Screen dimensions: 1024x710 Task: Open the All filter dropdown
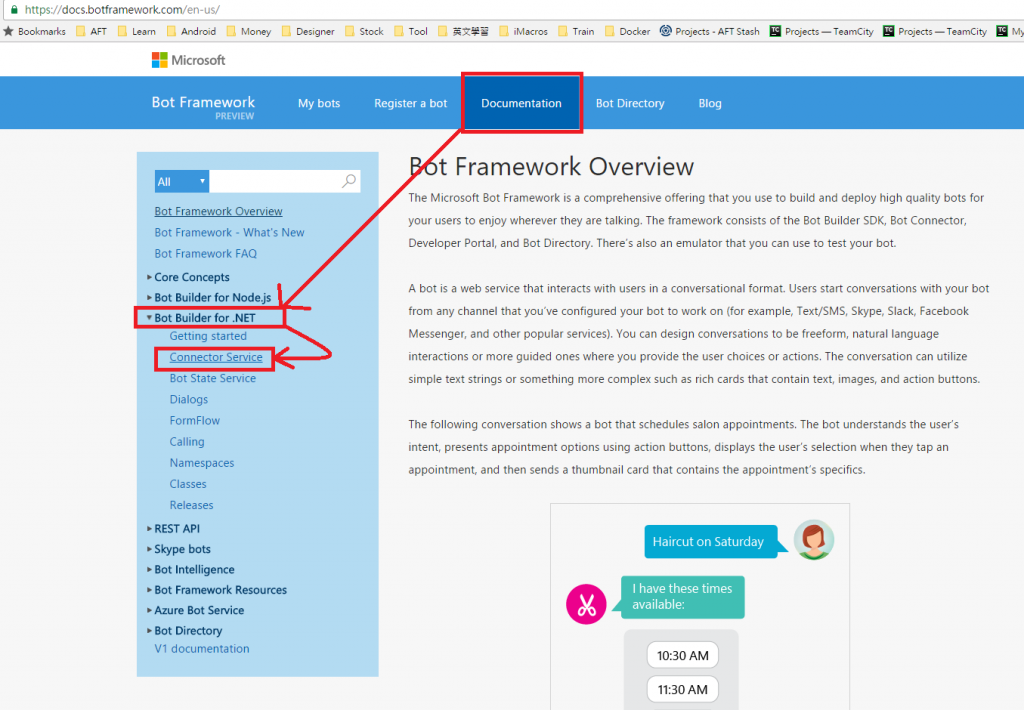182,182
